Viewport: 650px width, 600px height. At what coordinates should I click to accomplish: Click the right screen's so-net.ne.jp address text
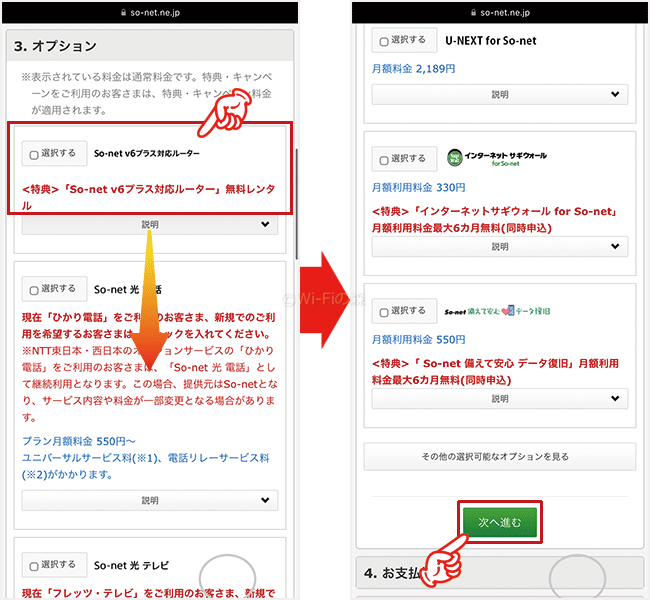coord(505,12)
